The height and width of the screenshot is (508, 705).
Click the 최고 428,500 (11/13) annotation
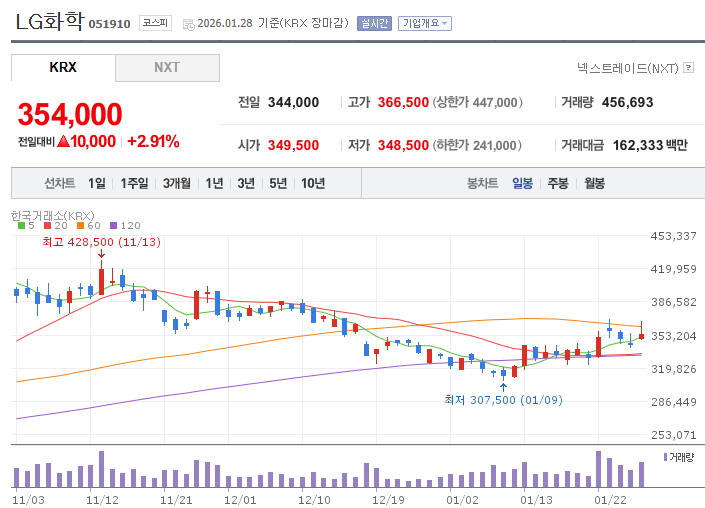(x=101, y=242)
